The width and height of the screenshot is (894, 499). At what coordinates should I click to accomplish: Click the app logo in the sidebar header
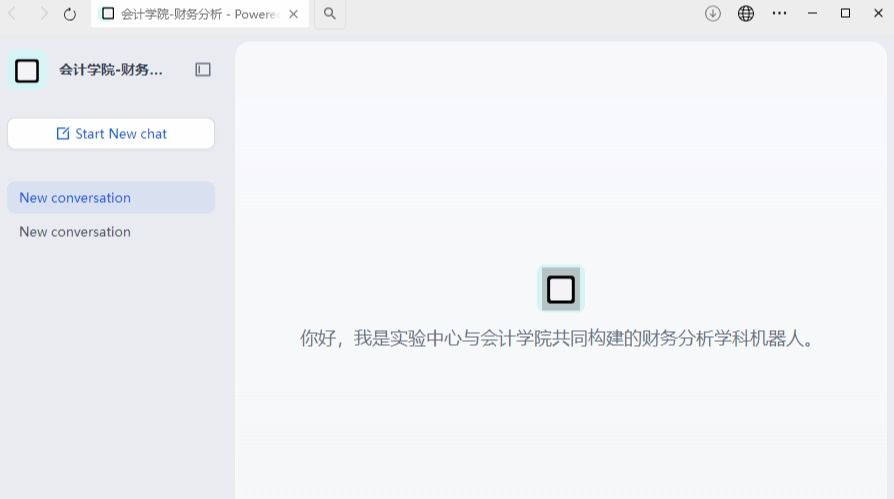click(x=27, y=70)
